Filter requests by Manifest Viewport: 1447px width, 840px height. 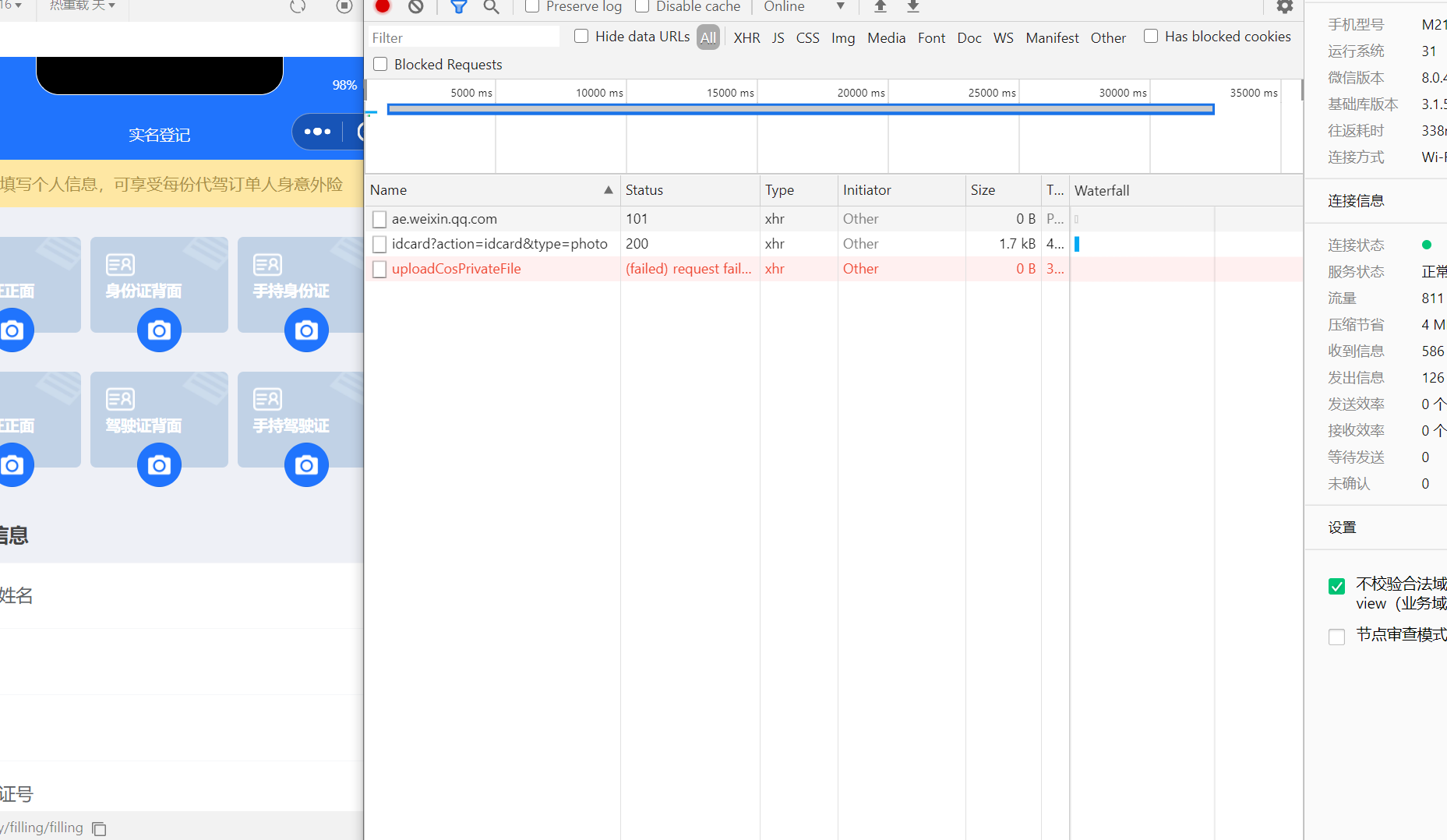pyautogui.click(x=1052, y=37)
